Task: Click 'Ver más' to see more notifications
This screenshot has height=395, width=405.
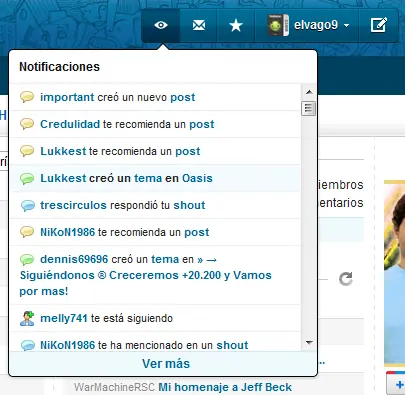Action: 166,364
